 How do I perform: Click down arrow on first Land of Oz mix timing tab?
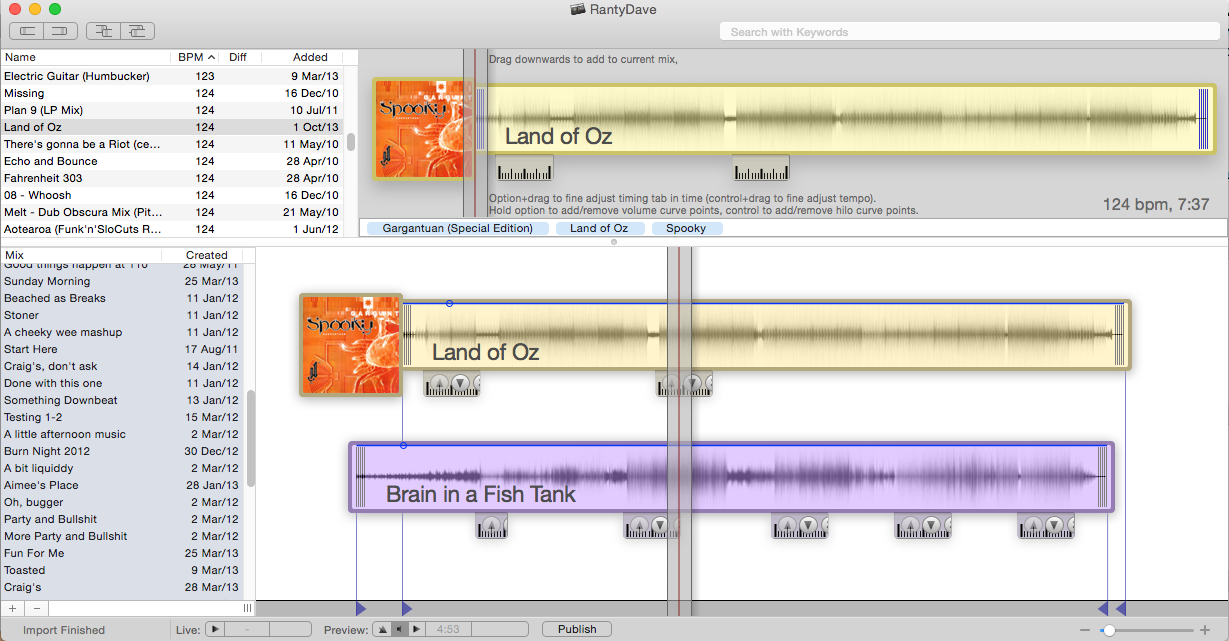(460, 383)
